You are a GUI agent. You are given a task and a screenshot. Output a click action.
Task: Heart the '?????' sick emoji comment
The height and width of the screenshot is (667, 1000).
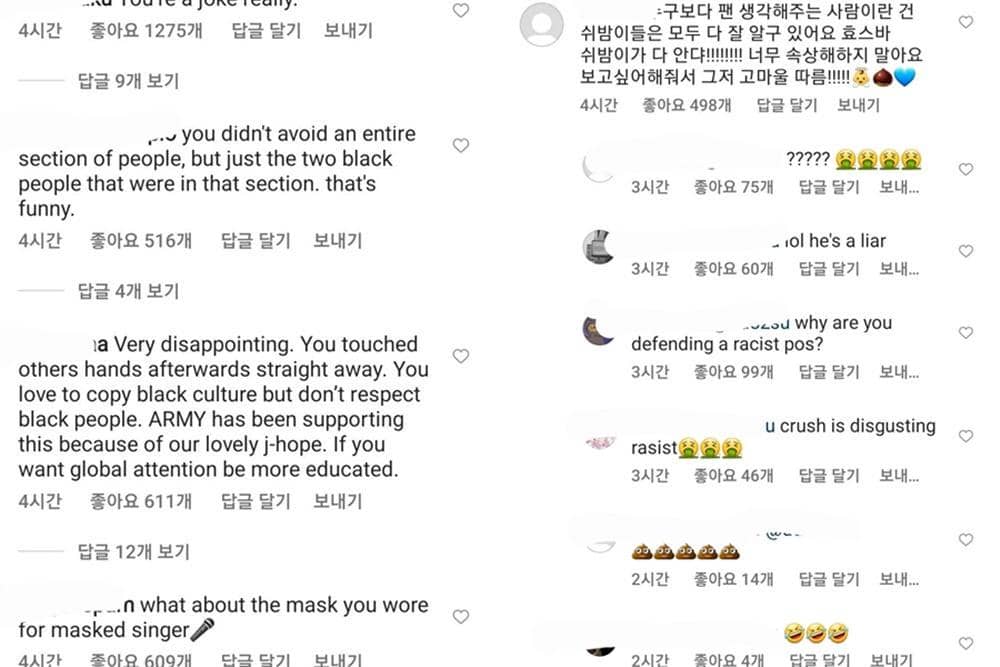[x=966, y=170]
